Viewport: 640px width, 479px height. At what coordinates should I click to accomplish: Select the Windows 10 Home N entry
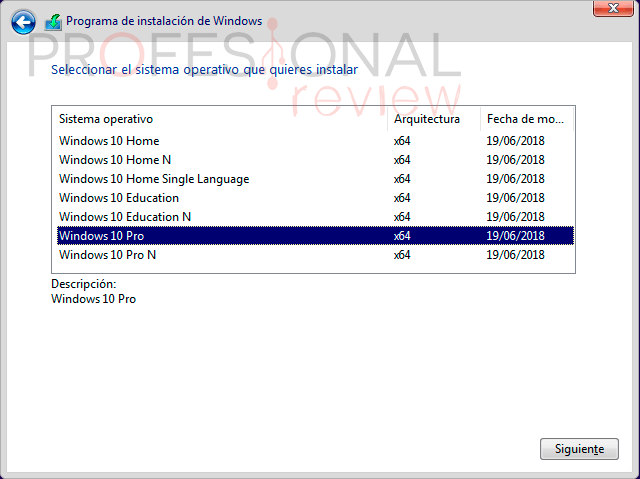[115, 160]
